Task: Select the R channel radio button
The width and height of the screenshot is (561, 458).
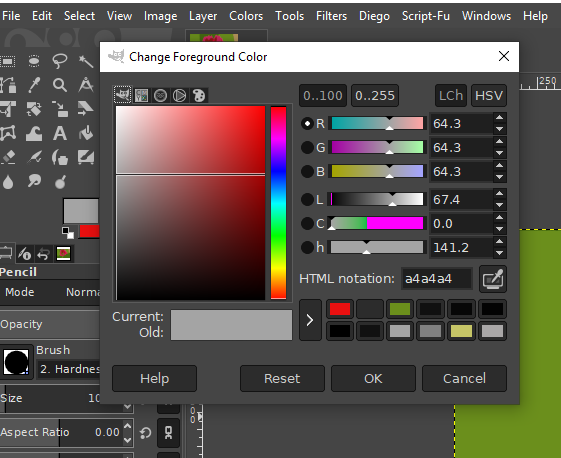Action: click(307, 123)
